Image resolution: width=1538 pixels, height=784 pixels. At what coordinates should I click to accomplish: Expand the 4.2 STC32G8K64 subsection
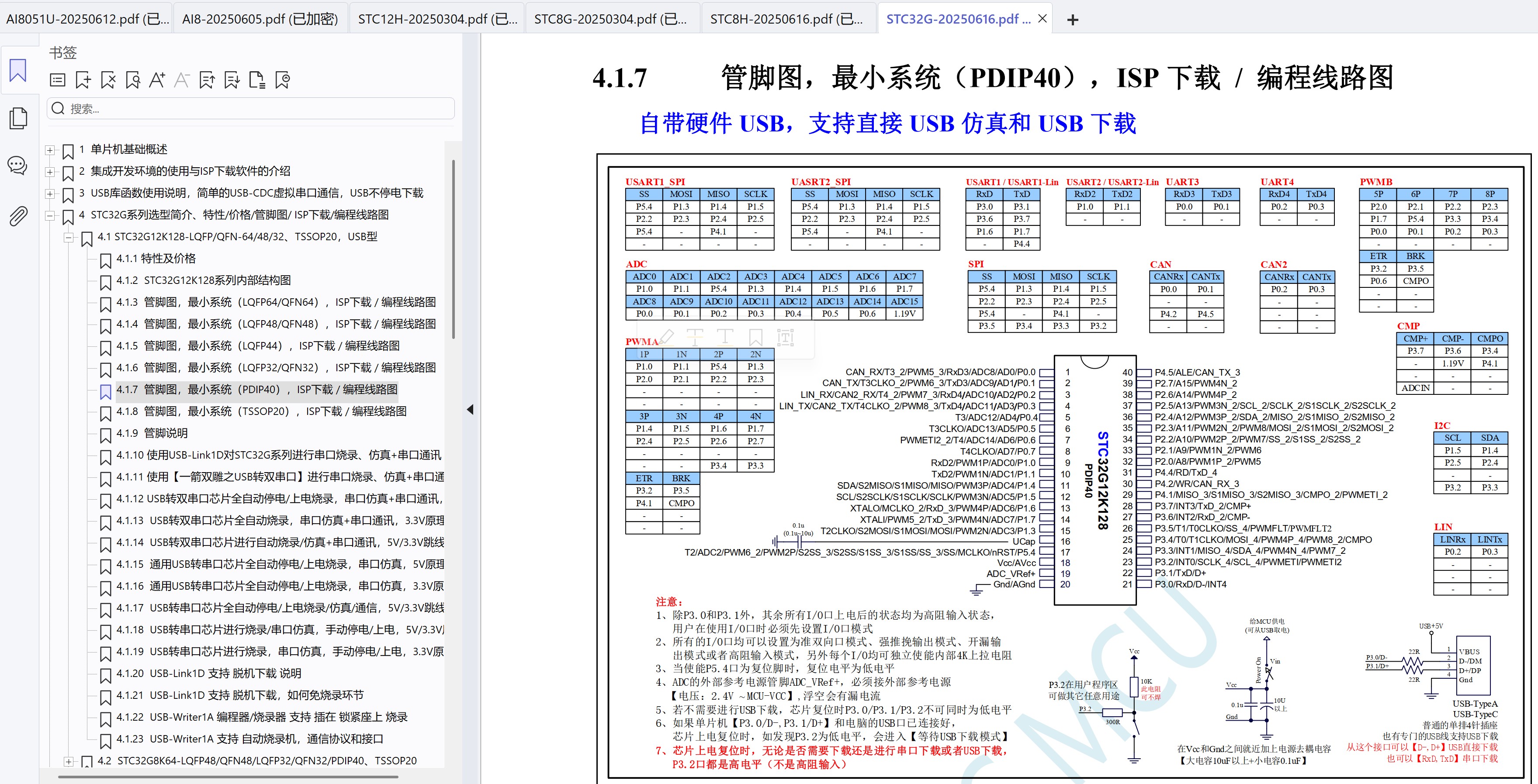69,762
